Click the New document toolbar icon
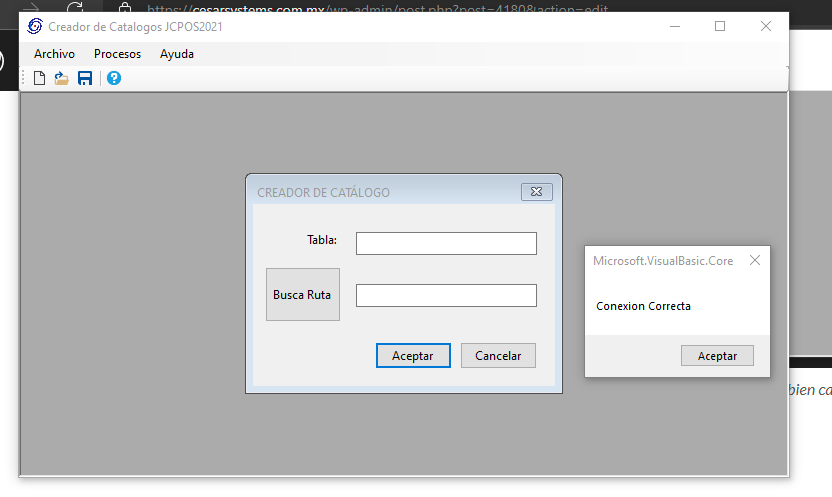This screenshot has width=832, height=497. pos(40,78)
